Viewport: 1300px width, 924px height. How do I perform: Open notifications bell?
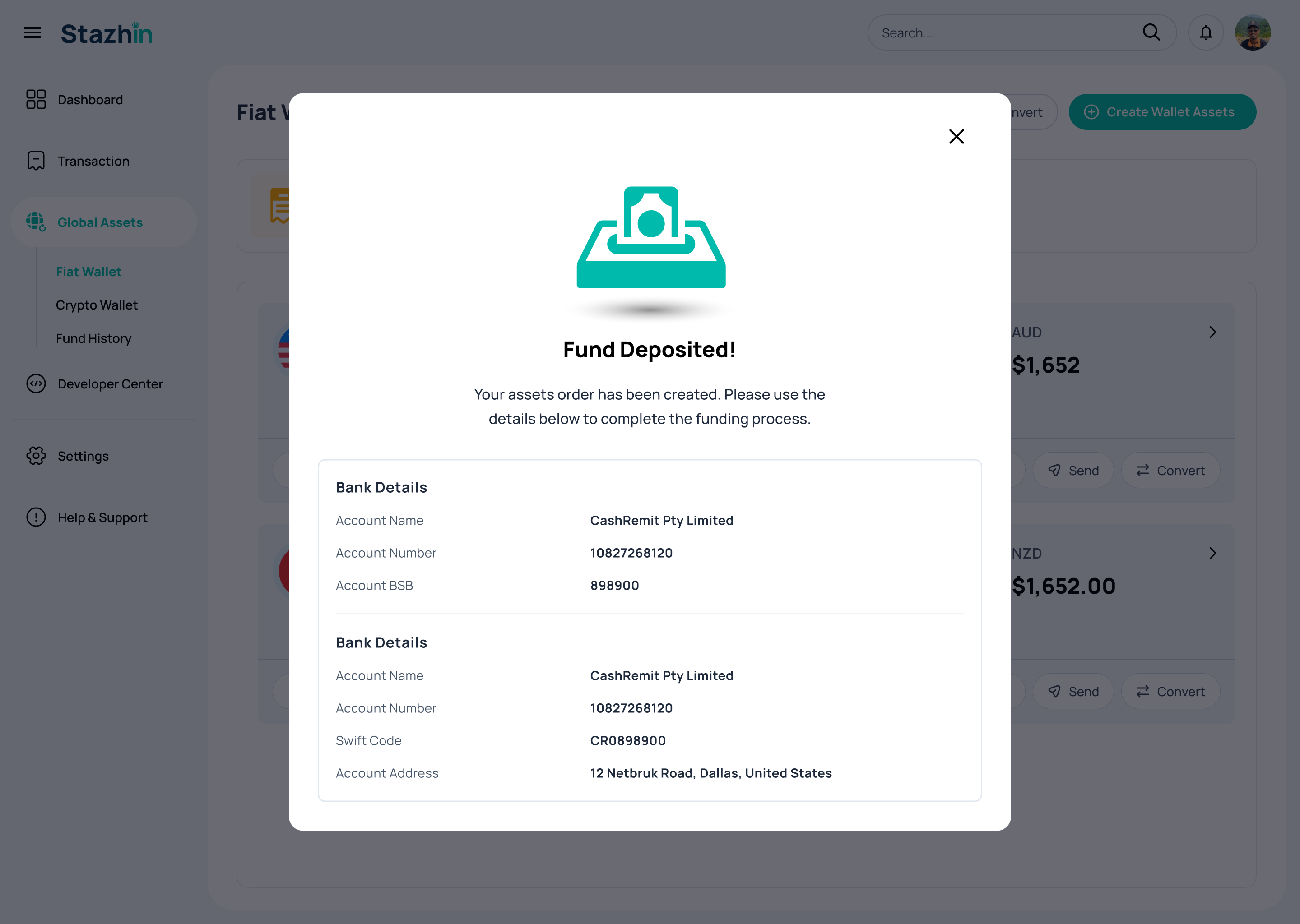pos(1206,32)
